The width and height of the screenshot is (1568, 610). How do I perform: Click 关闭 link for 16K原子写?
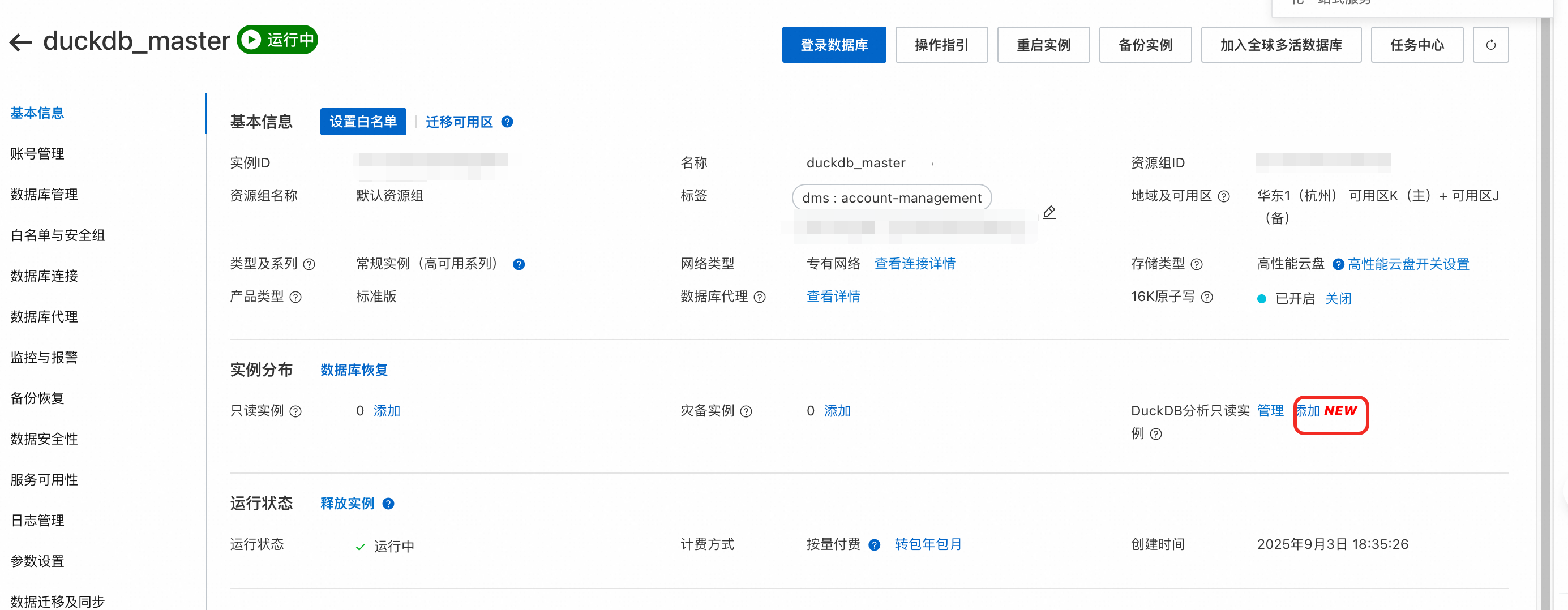pos(1338,299)
